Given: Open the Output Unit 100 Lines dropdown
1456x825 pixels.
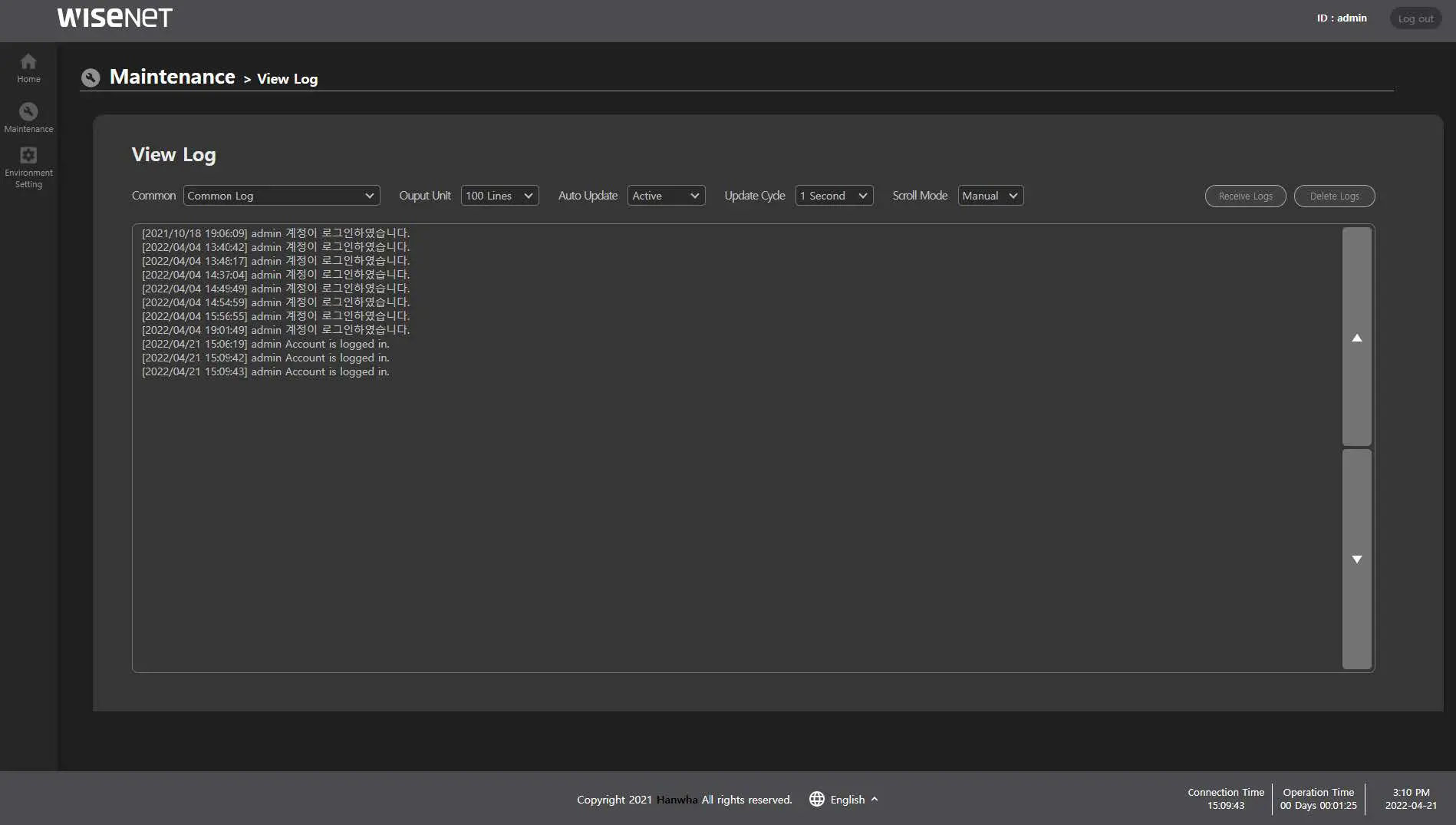Looking at the screenshot, I should (499, 196).
